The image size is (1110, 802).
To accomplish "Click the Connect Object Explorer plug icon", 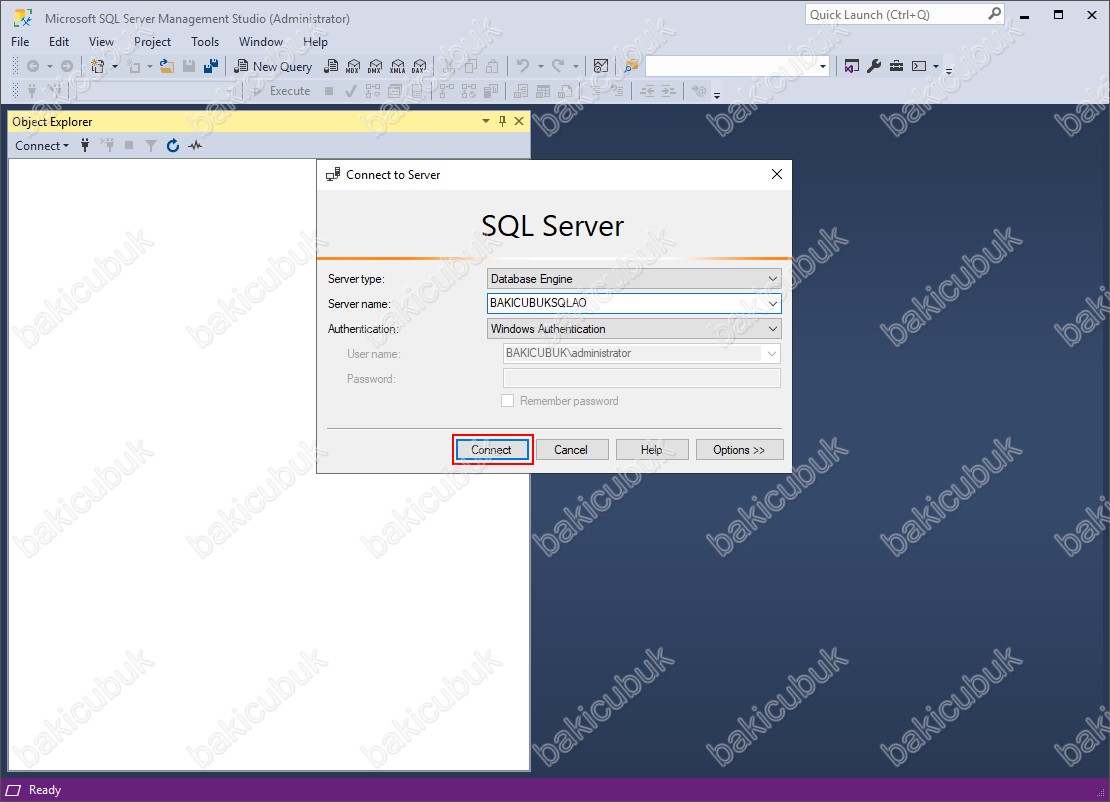I will click(x=85, y=146).
